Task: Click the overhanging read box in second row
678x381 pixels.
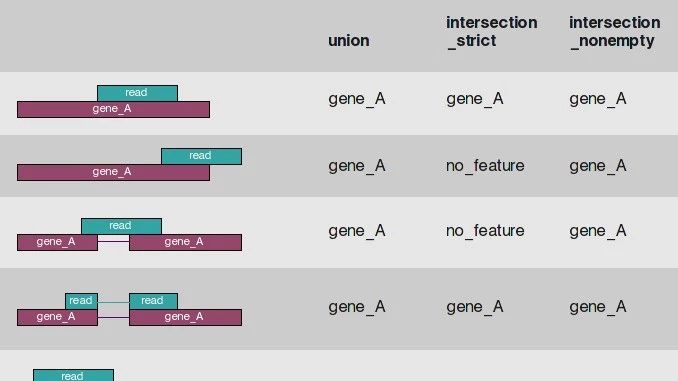Action: click(201, 156)
